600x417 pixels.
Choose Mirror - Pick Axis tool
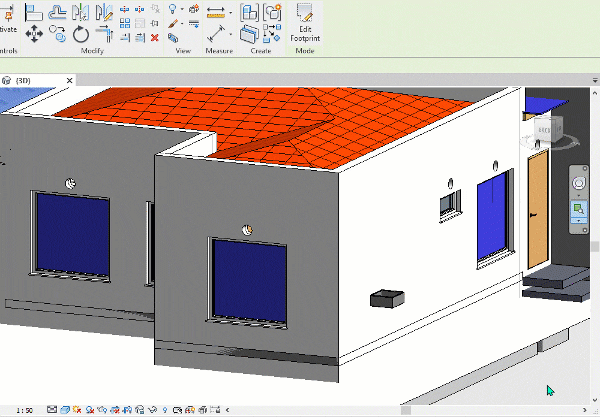[x=81, y=12]
